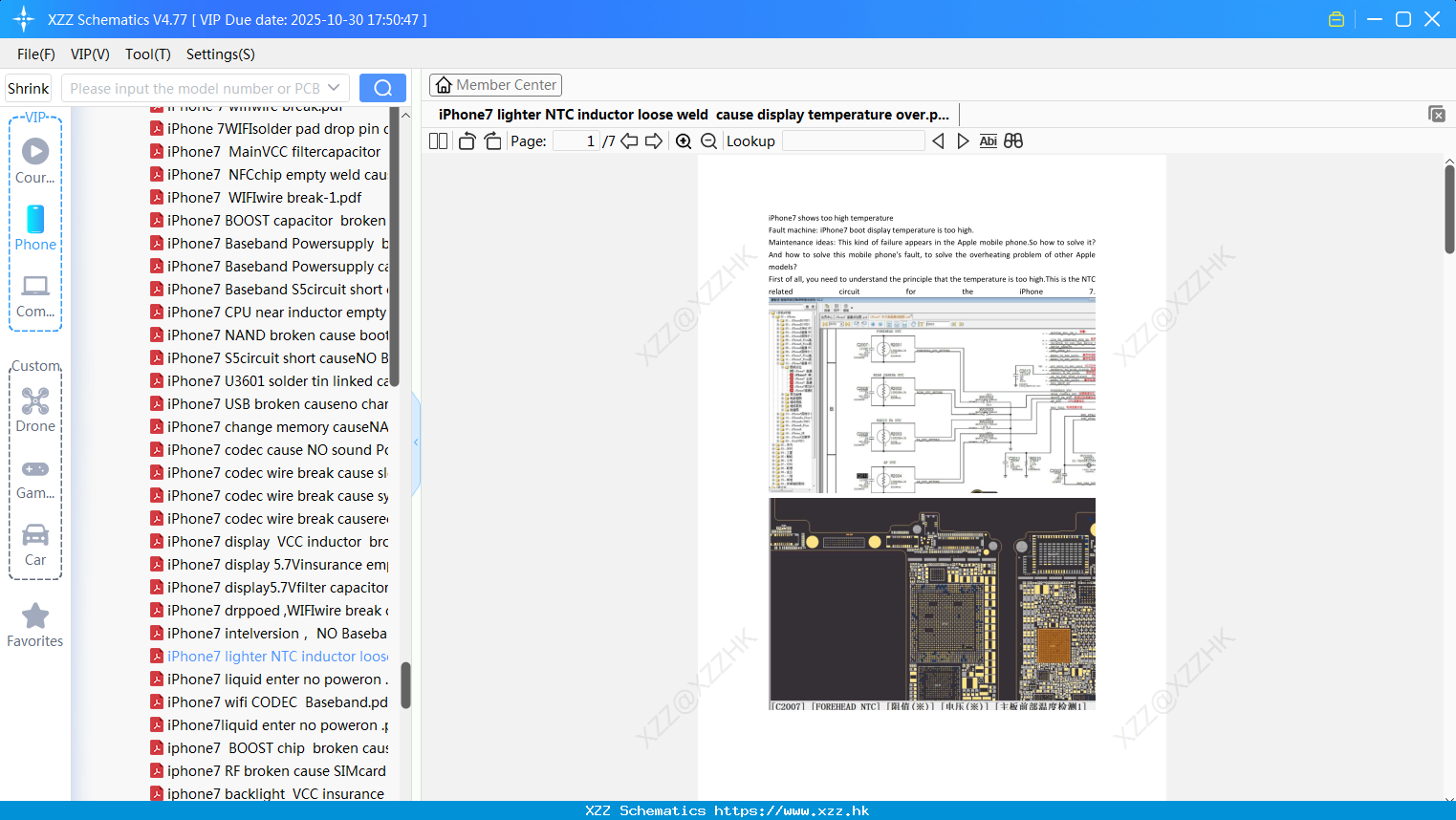Viewport: 1456px width, 820px height.
Task: Select highlighted iPhone7 lighter NTC inductor file
Action: (x=269, y=657)
